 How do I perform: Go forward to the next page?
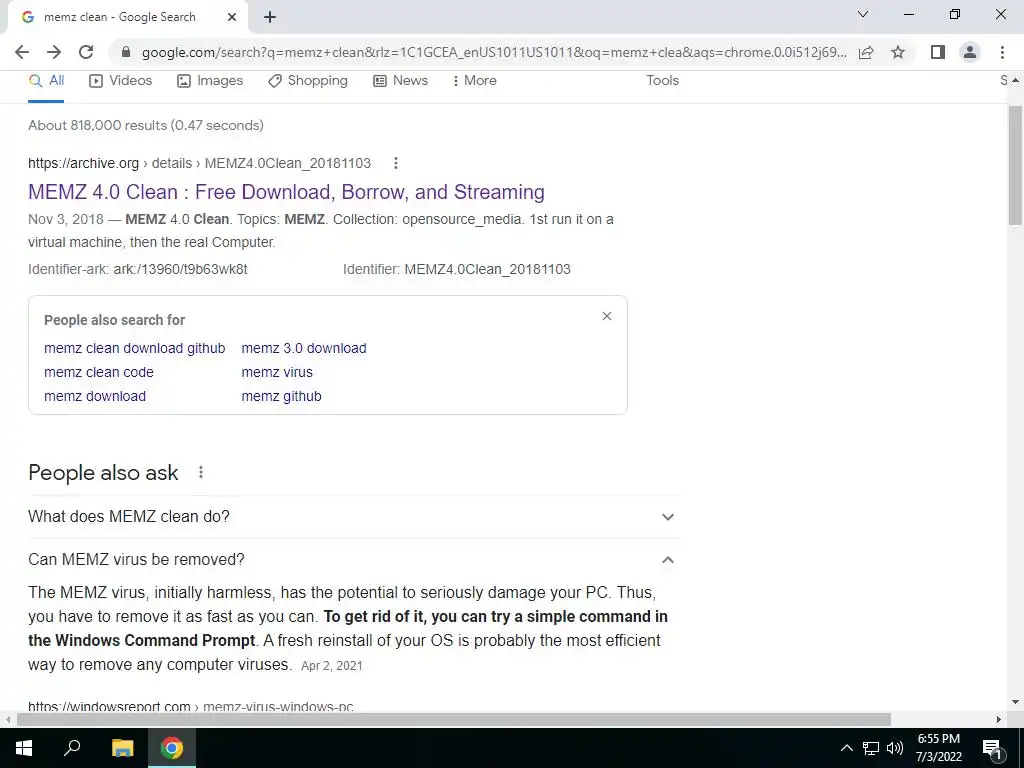[54, 52]
